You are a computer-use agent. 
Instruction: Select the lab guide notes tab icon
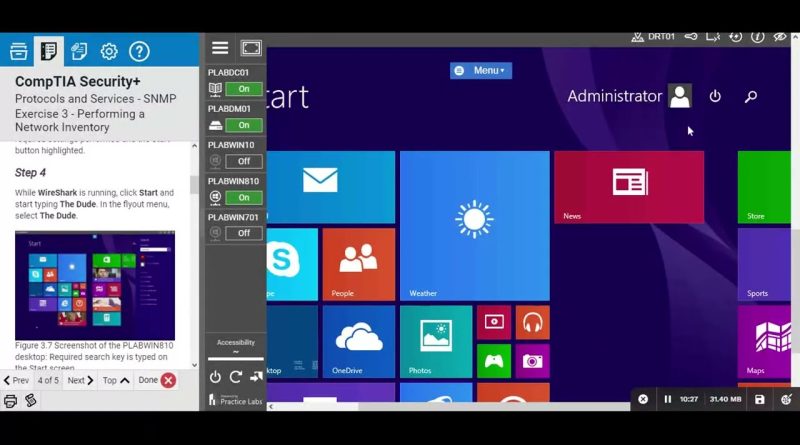coord(48,51)
